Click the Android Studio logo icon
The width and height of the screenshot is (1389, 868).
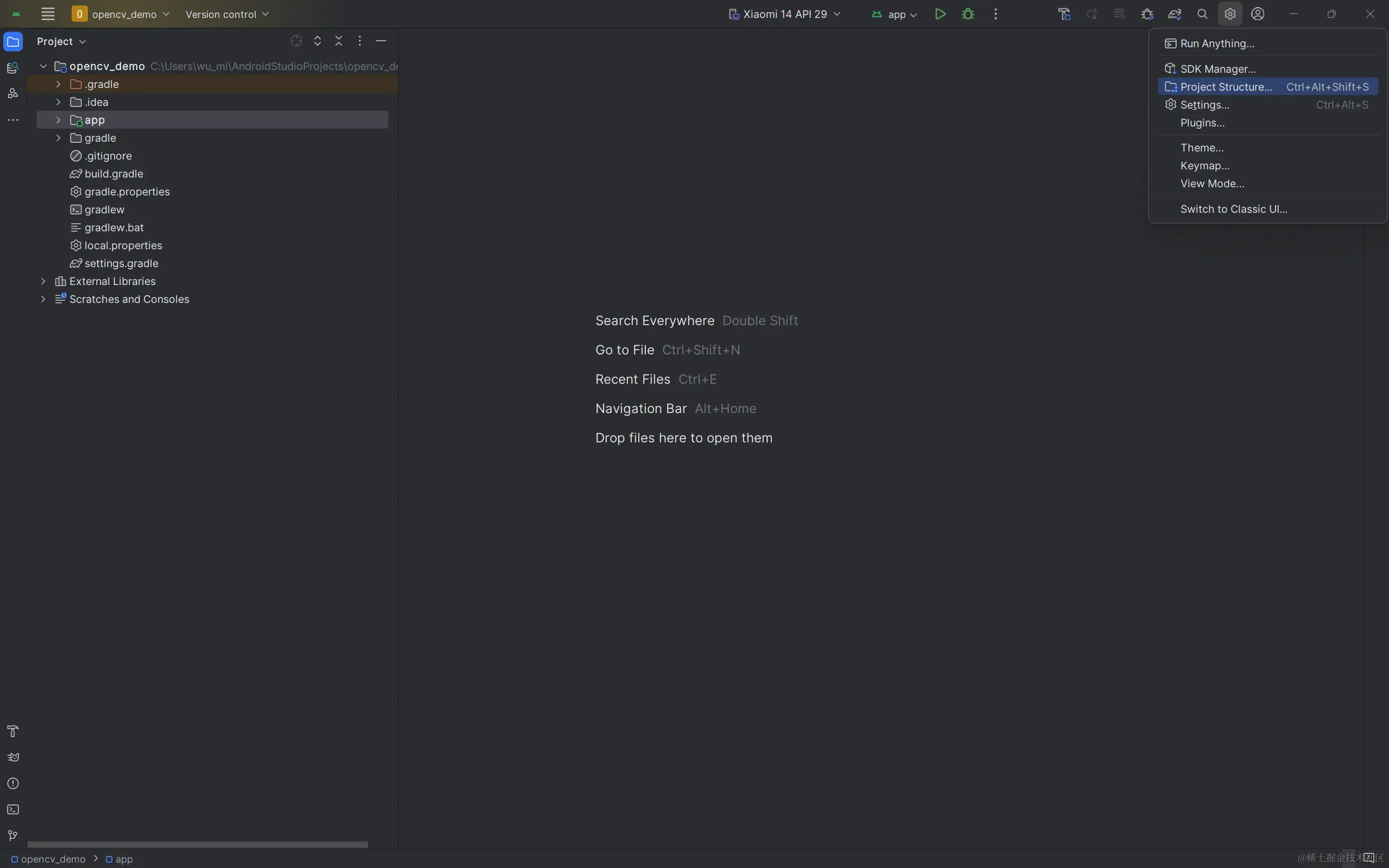16,14
